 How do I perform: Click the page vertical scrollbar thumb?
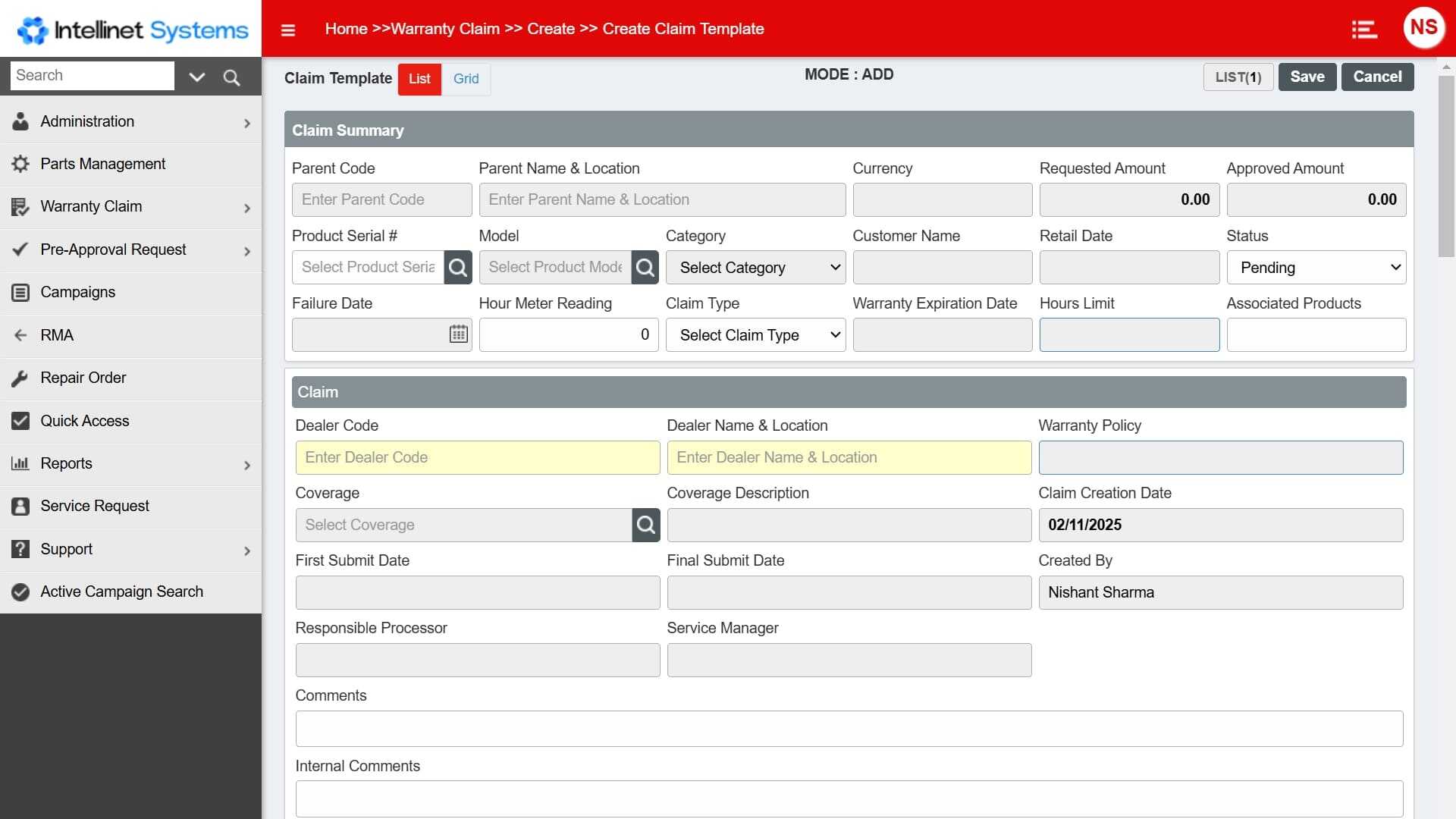point(1446,167)
